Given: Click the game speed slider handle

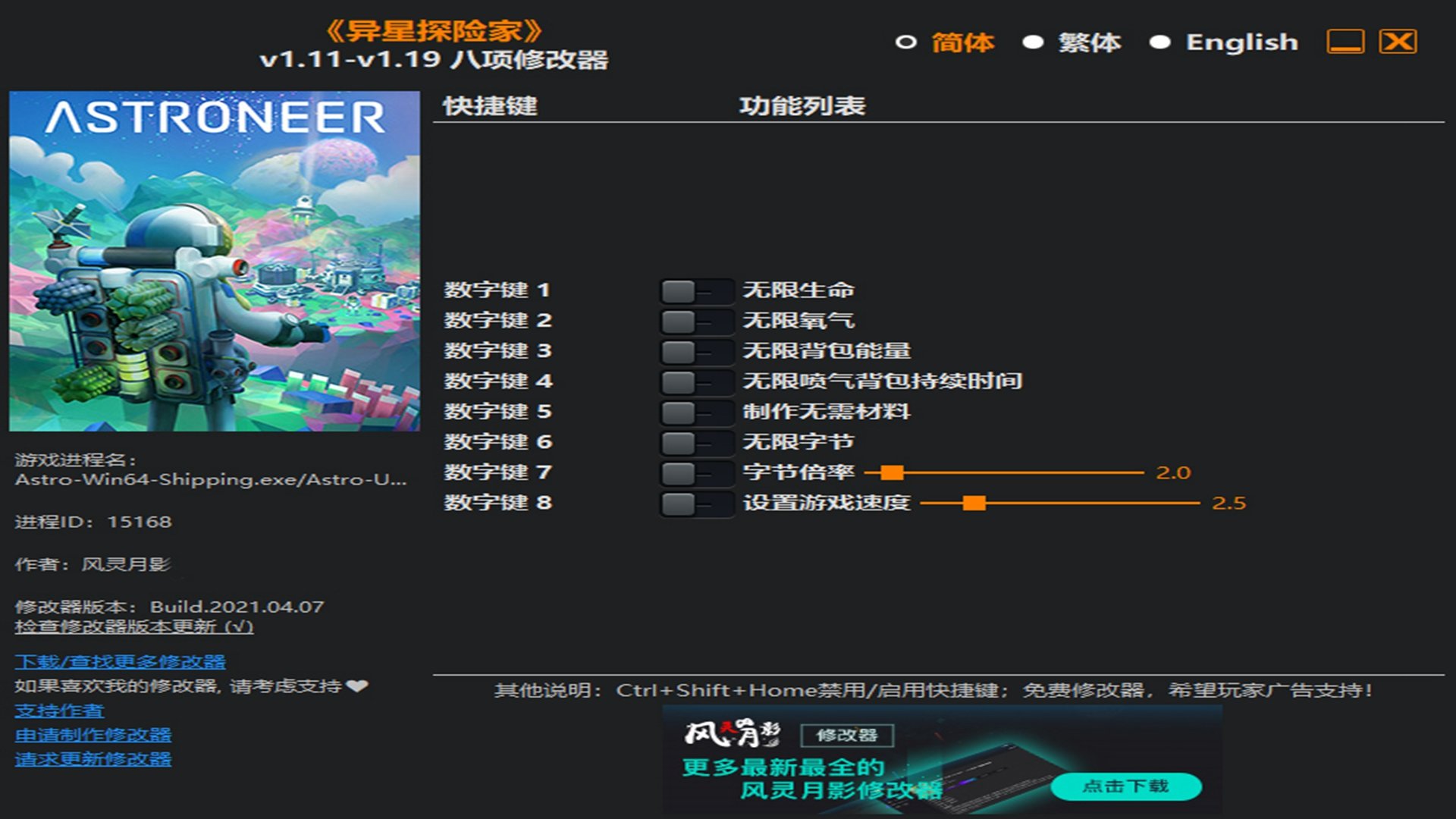Looking at the screenshot, I should tap(974, 504).
